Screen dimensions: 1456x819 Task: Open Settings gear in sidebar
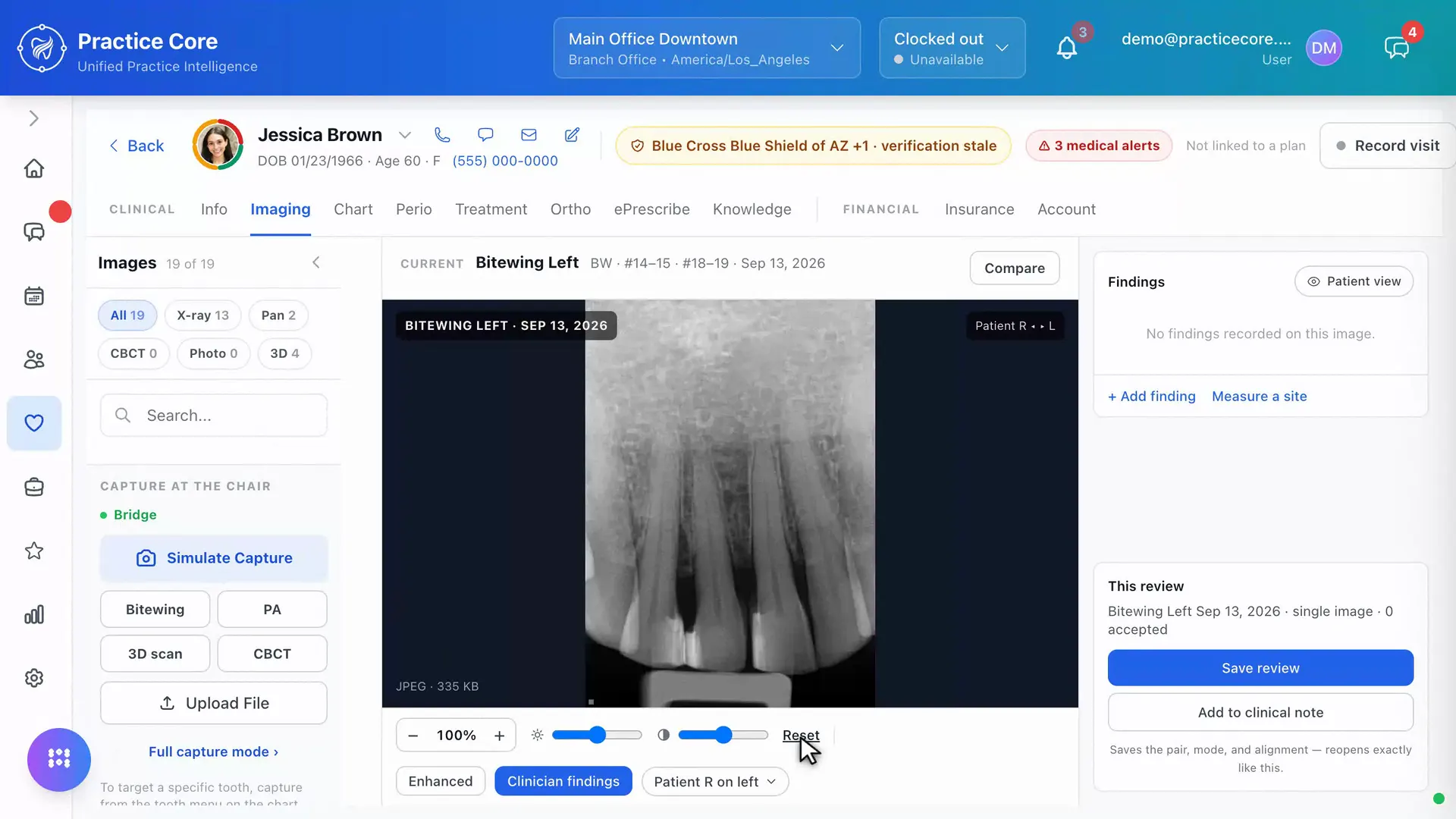pos(34,678)
